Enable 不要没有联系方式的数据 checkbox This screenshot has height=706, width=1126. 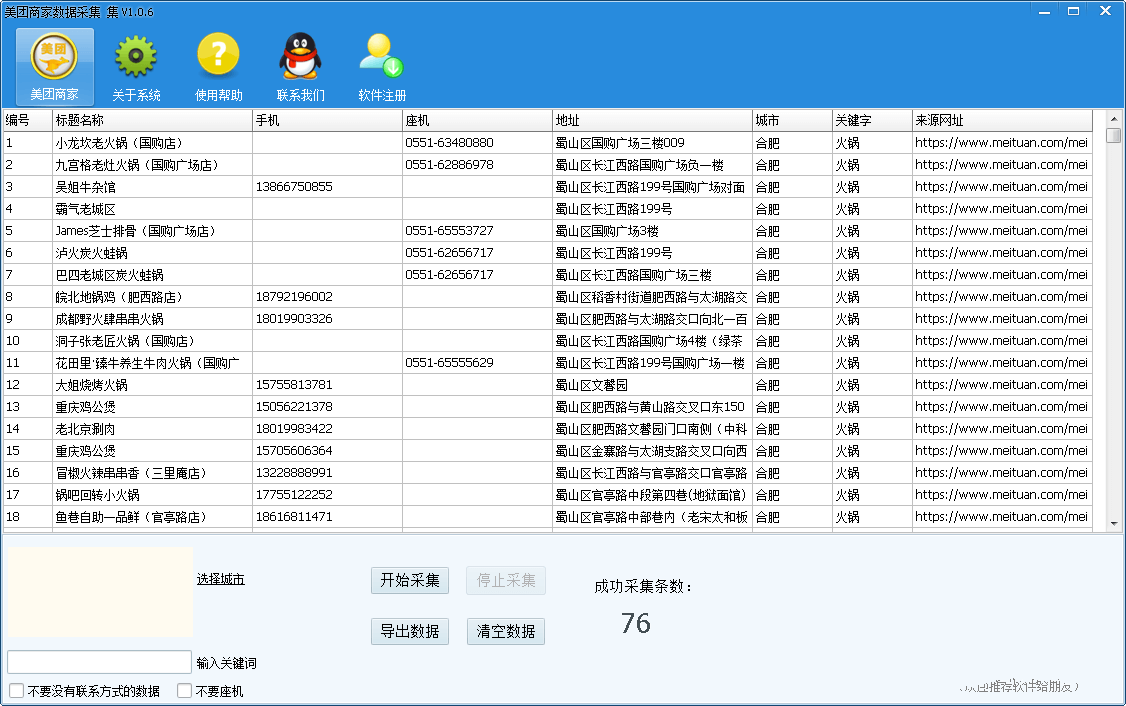[17, 691]
